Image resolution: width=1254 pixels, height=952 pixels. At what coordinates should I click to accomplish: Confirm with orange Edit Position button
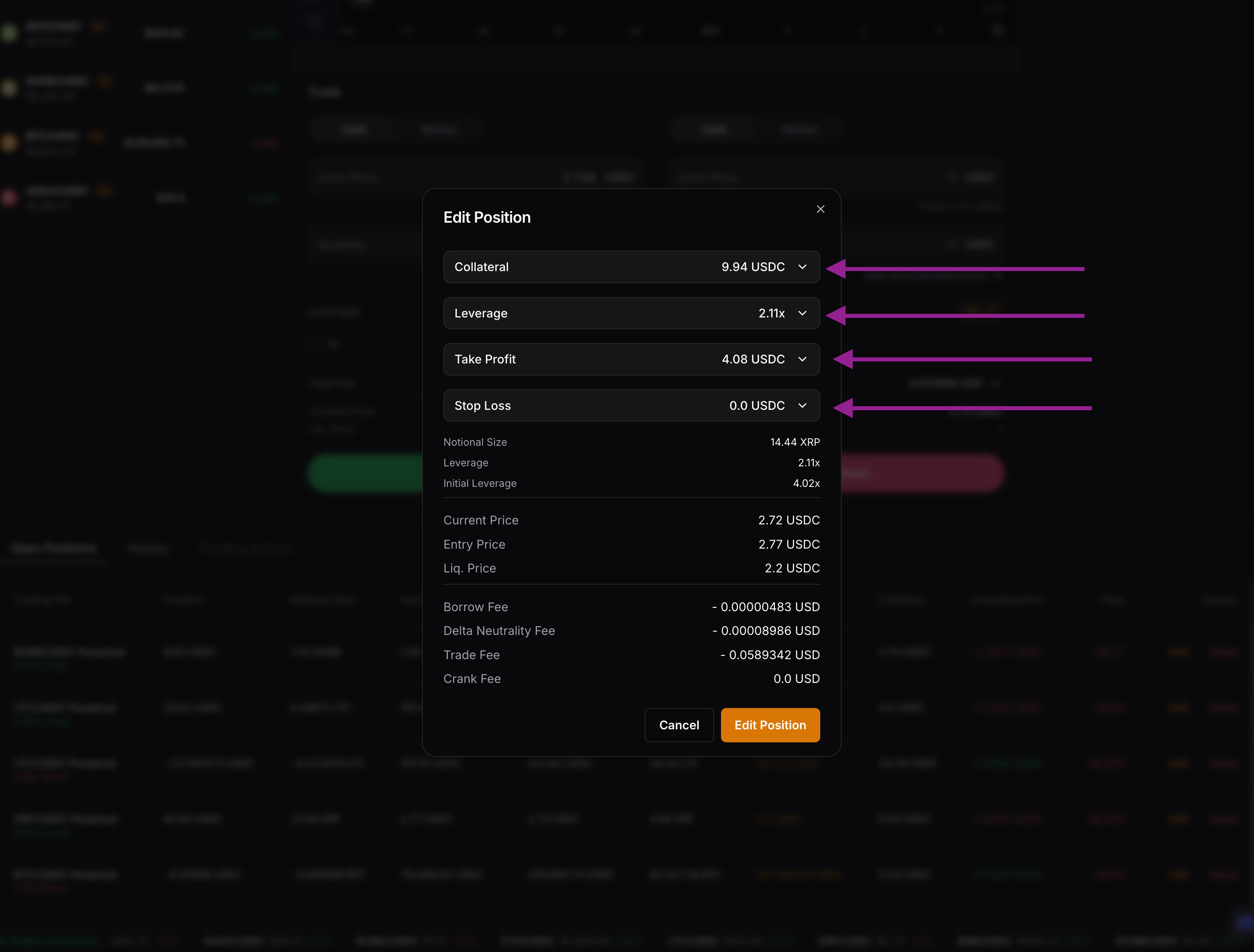770,725
